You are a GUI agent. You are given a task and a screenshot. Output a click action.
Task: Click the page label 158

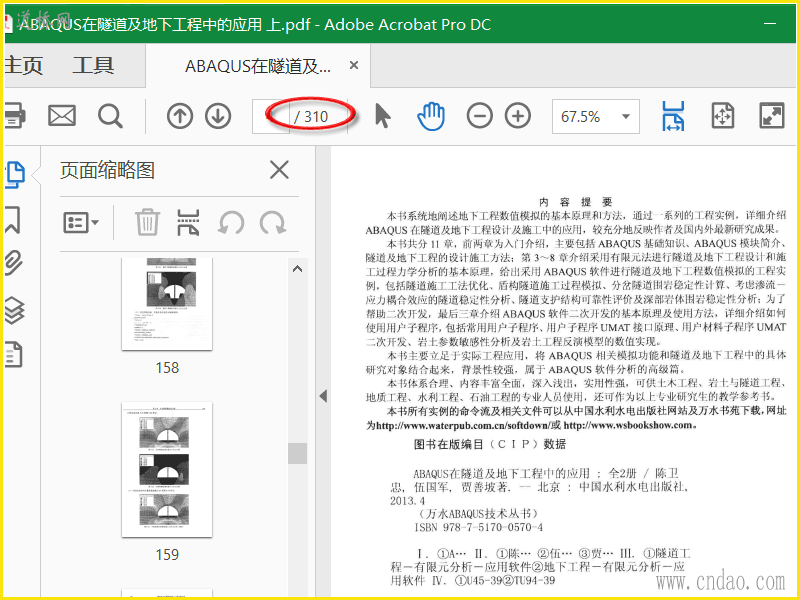167,368
